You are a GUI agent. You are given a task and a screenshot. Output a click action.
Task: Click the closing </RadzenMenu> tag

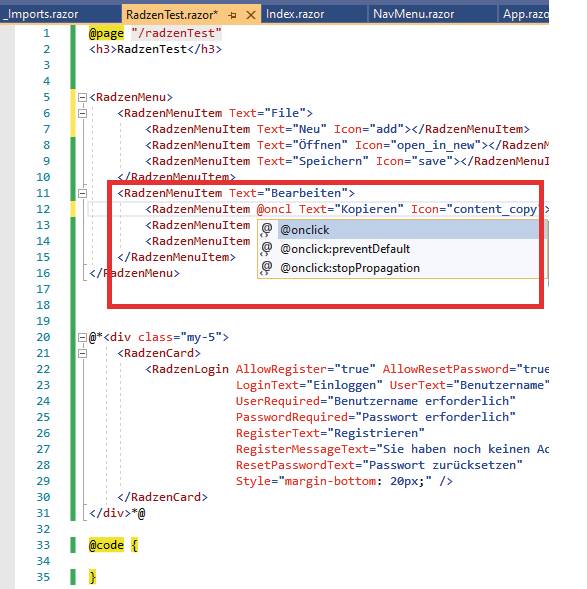134,273
